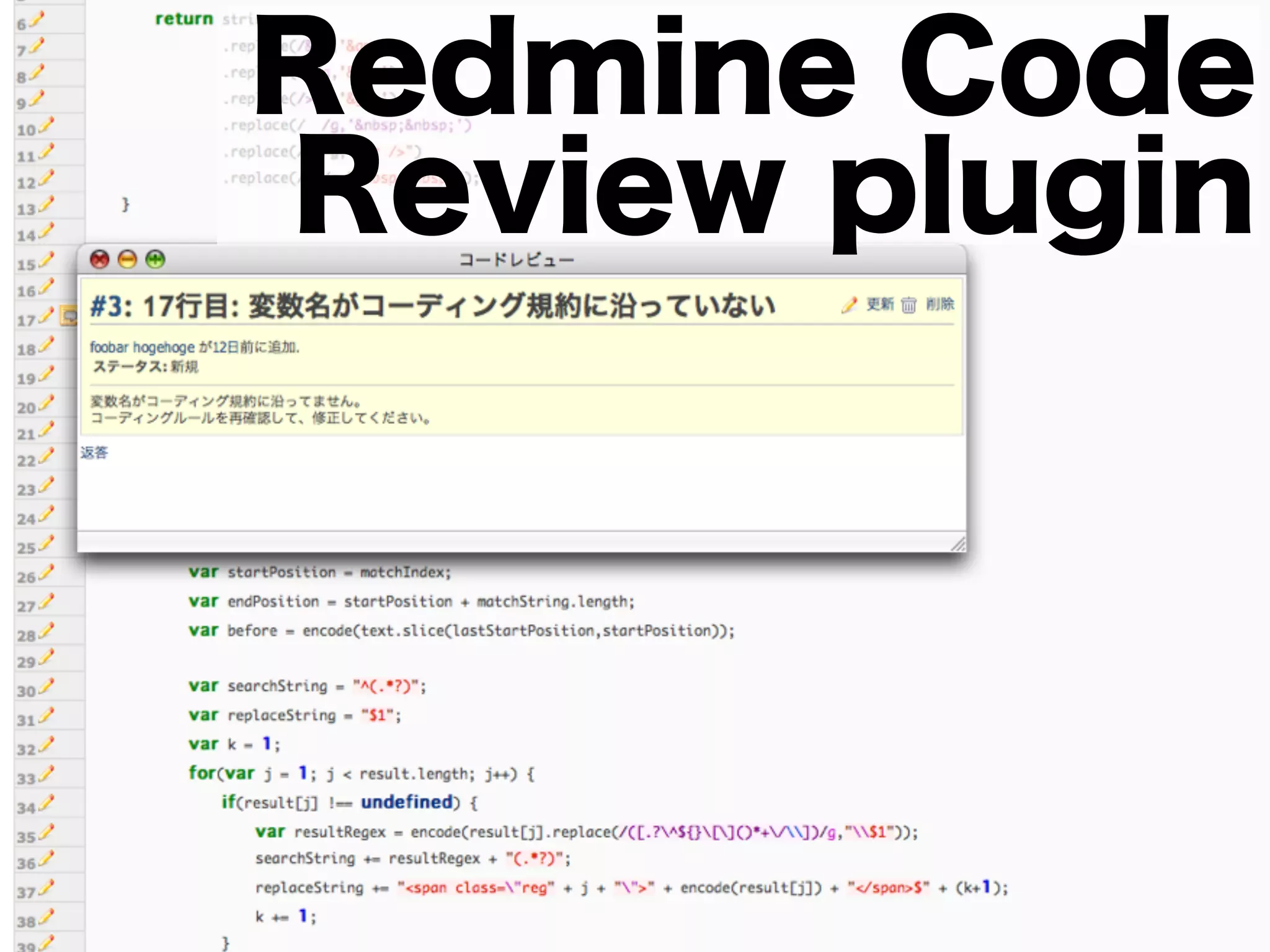
Task: Open the review comment marker on line 17
Action: click(x=68, y=316)
